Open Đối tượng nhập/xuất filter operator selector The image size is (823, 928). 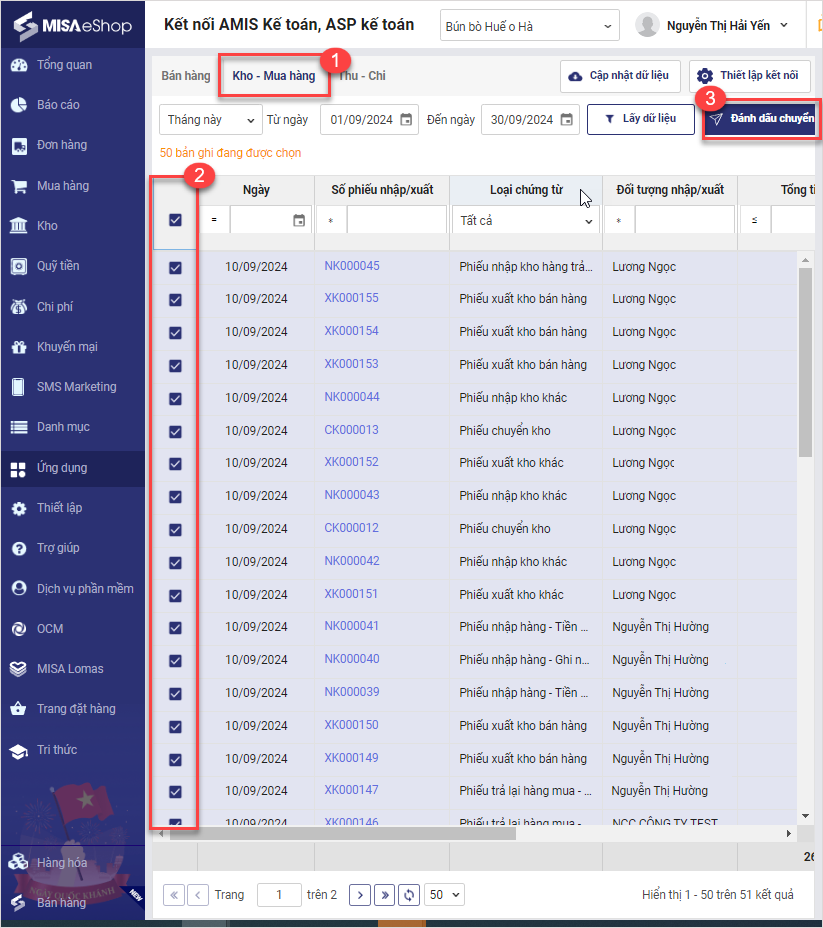[x=619, y=220]
